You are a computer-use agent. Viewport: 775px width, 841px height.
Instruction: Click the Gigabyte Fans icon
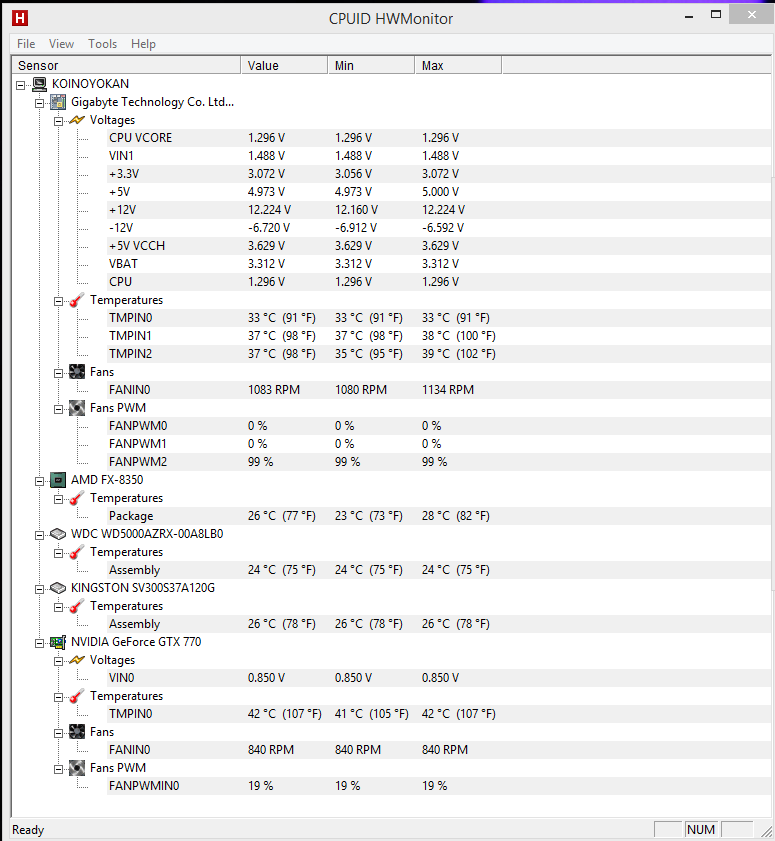77,372
